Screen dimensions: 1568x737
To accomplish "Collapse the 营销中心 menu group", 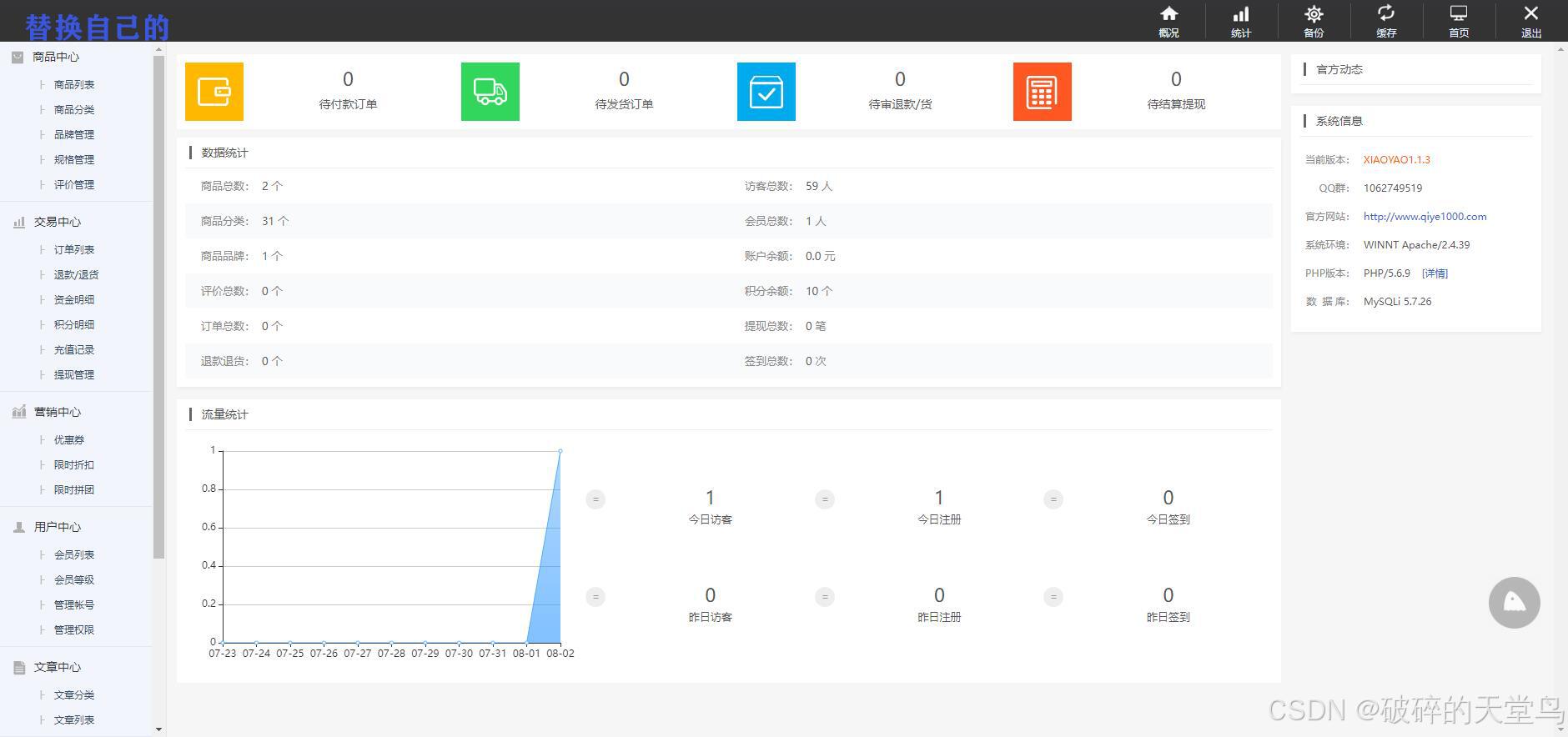I will tap(57, 412).
